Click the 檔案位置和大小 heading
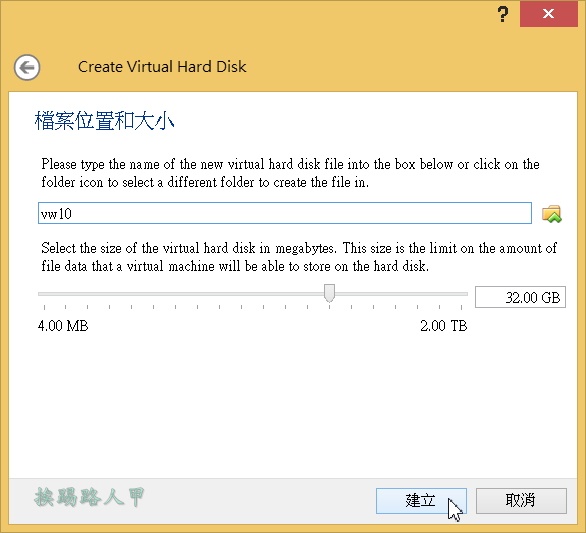The width and height of the screenshot is (586, 533). [x=105, y=121]
